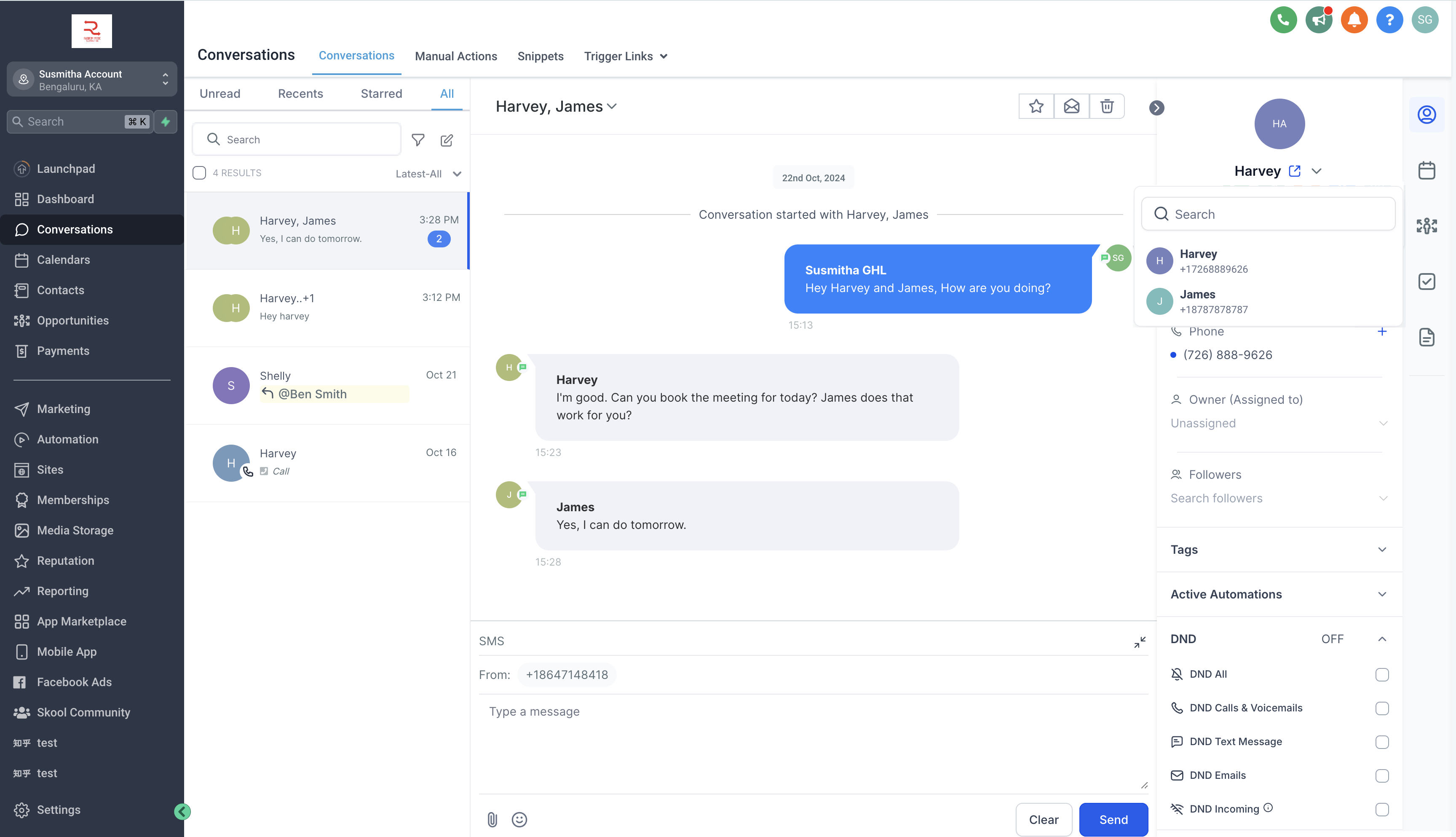Screen dimensions: 1456x837
Task: Tick the select-all results checkbox
Action: 199,173
